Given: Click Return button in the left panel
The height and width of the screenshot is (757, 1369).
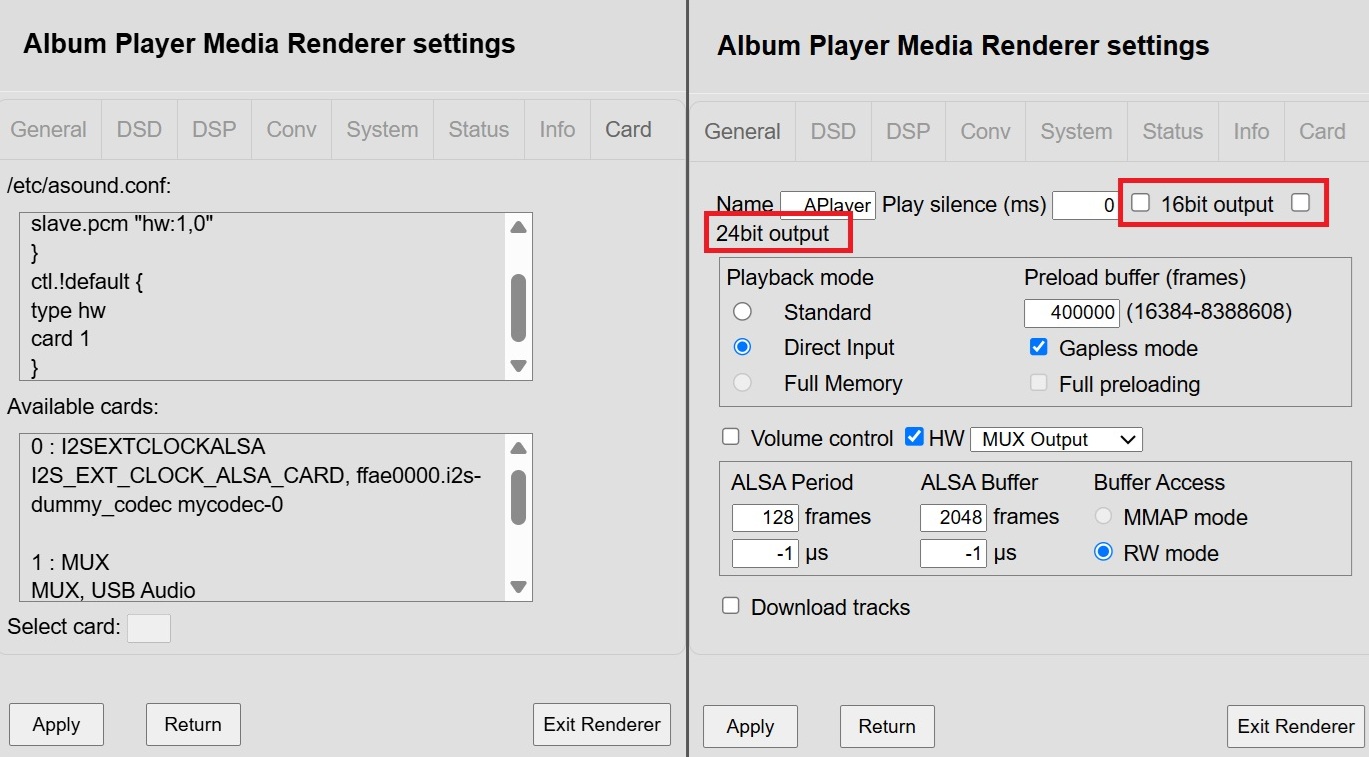Looking at the screenshot, I should click(193, 725).
